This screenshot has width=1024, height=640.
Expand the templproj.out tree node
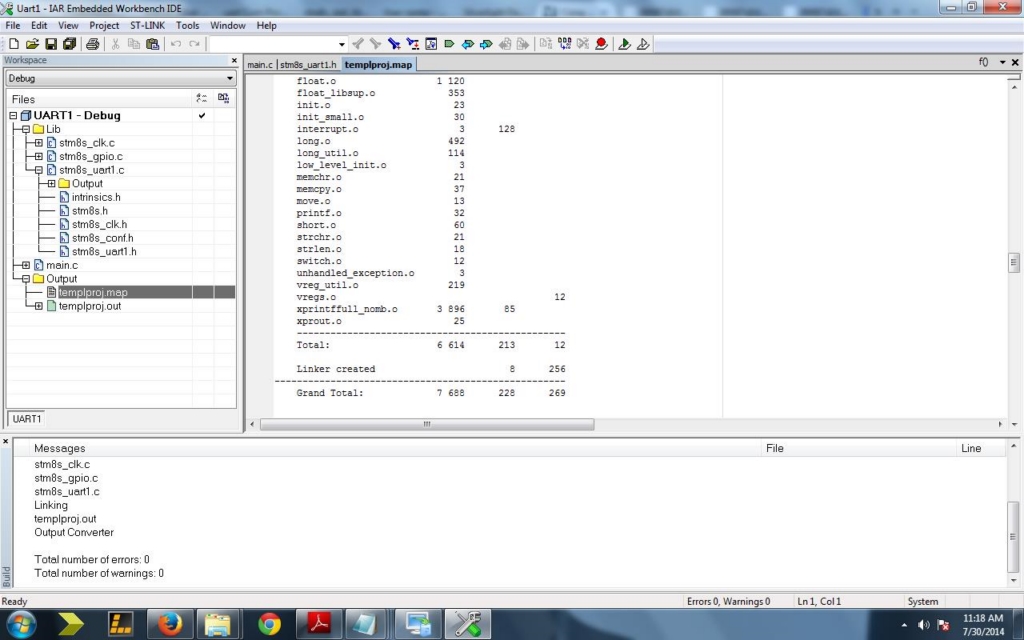(39, 306)
